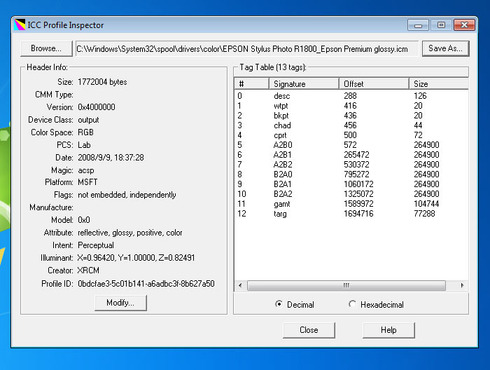Image resolution: width=490 pixels, height=370 pixels.
Task: Click the Version value 0x4000000
Action: [96, 107]
